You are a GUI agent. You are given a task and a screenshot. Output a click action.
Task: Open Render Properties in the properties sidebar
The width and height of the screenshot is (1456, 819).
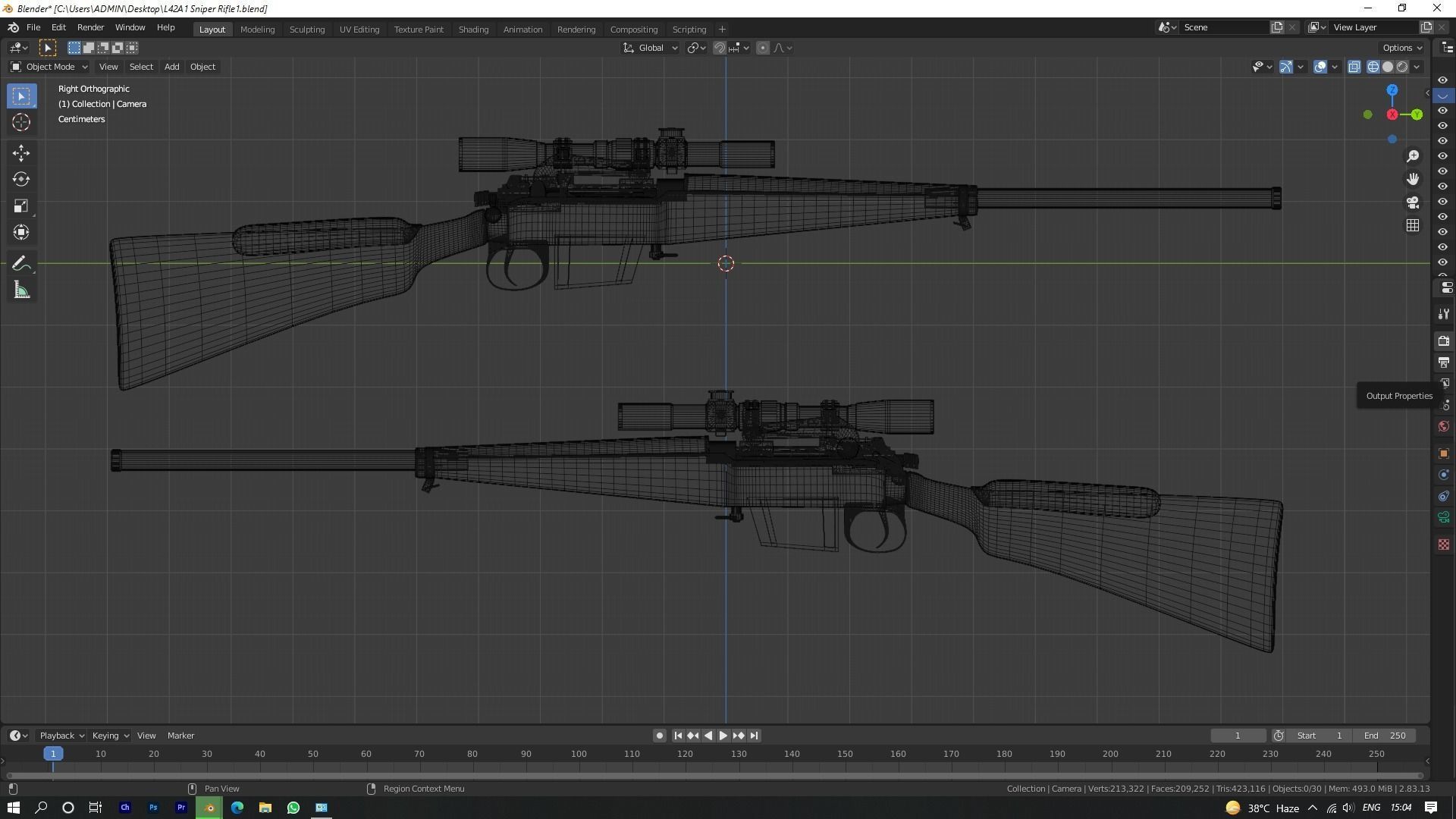tap(1444, 340)
